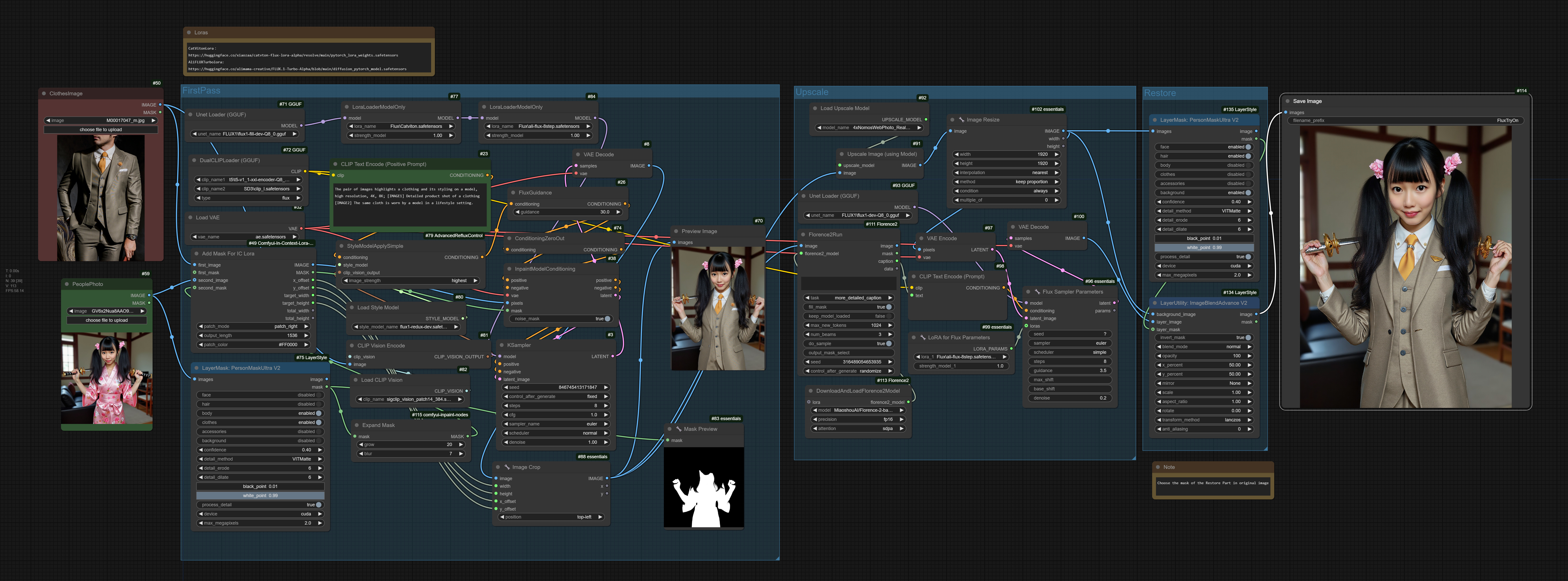The width and height of the screenshot is (1568, 581).
Task: Click white_point slider in Restore PersonMaskUltra V2
Action: (x=1204, y=248)
